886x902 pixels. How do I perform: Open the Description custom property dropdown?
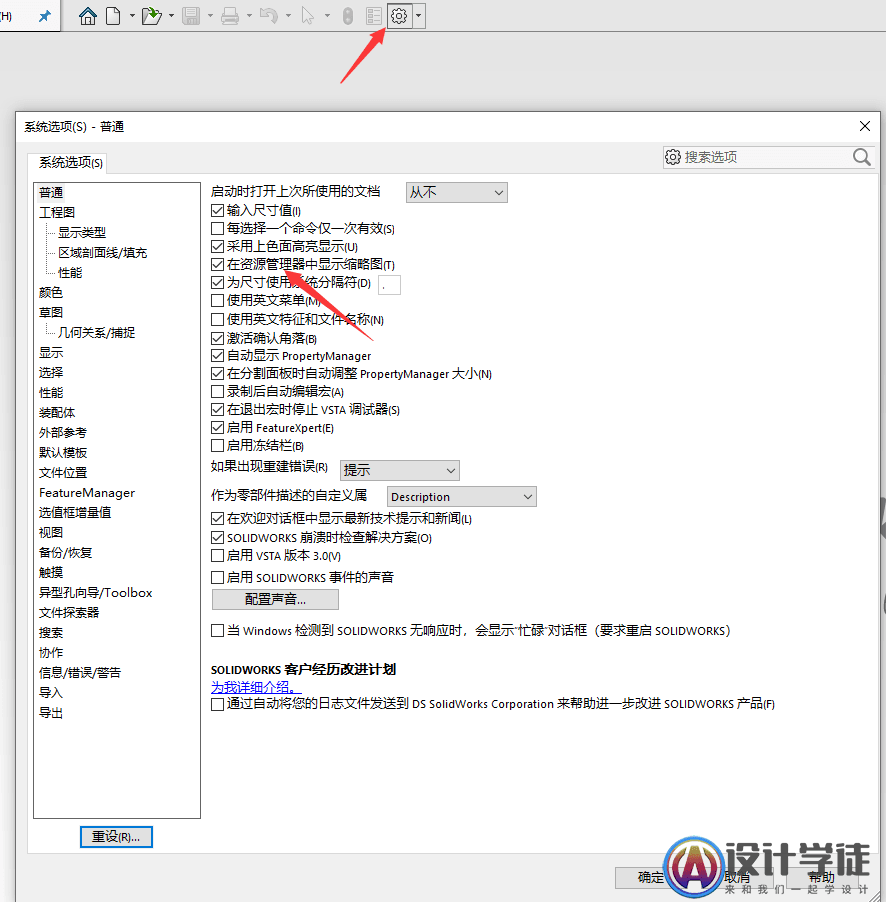(461, 496)
